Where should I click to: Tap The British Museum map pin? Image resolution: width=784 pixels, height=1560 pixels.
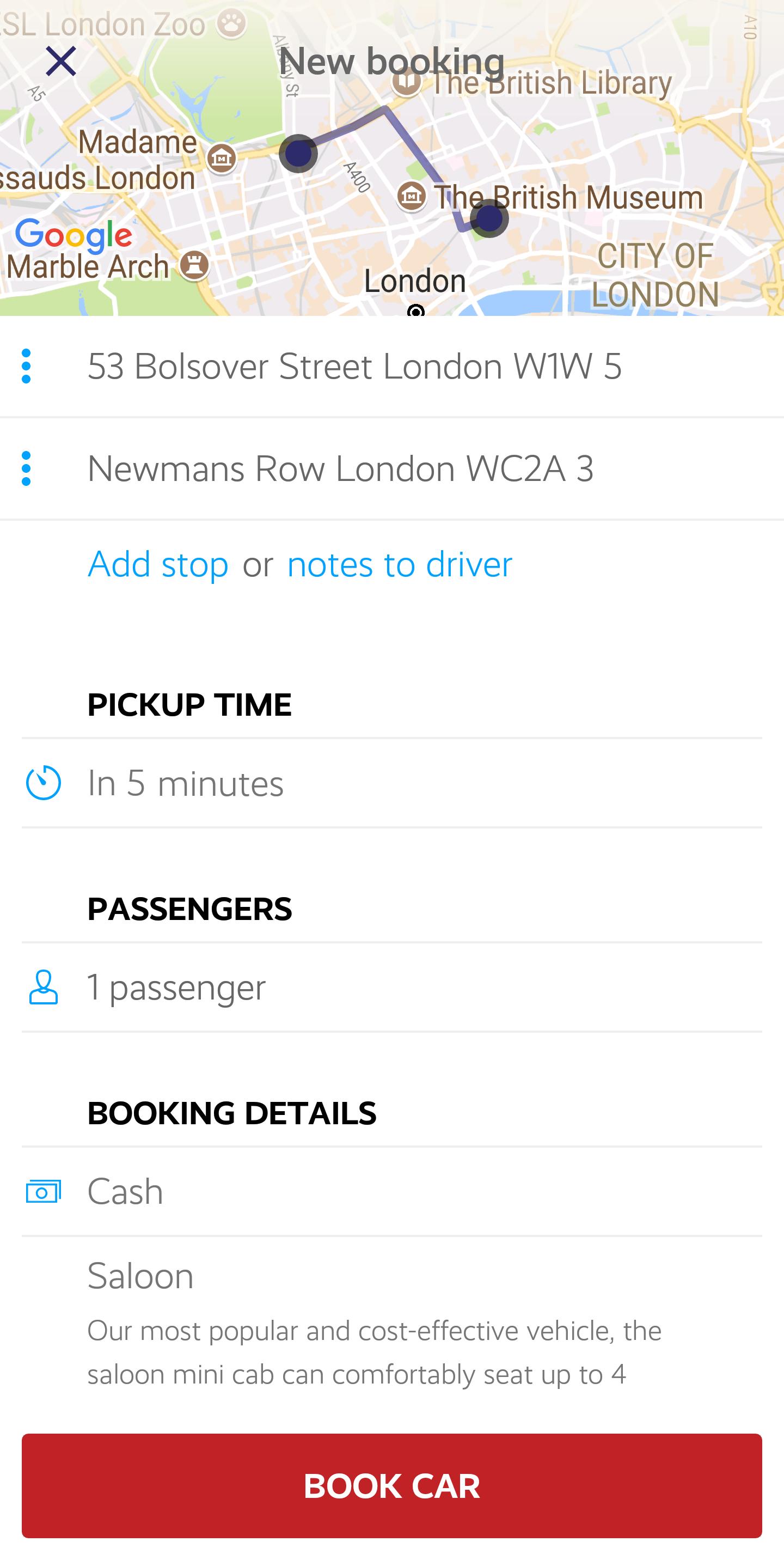click(412, 196)
